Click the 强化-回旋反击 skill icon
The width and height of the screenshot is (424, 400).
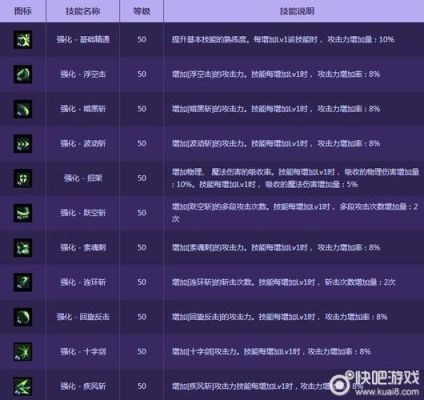coord(23,317)
